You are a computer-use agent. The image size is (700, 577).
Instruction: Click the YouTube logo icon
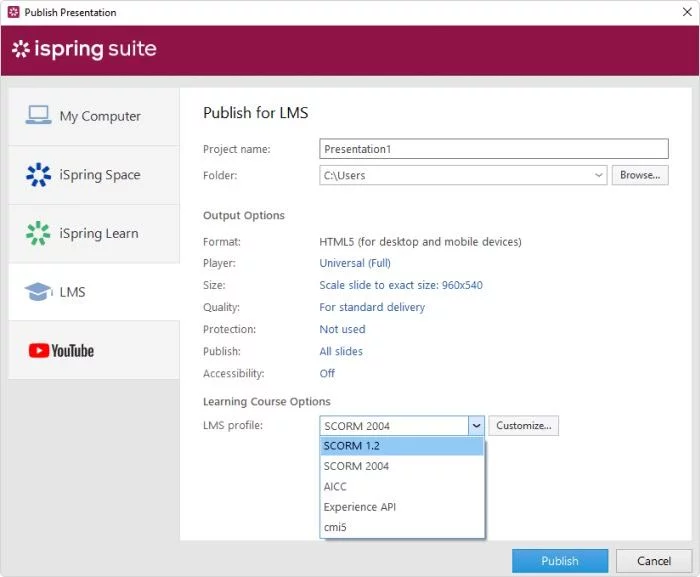tap(61, 351)
